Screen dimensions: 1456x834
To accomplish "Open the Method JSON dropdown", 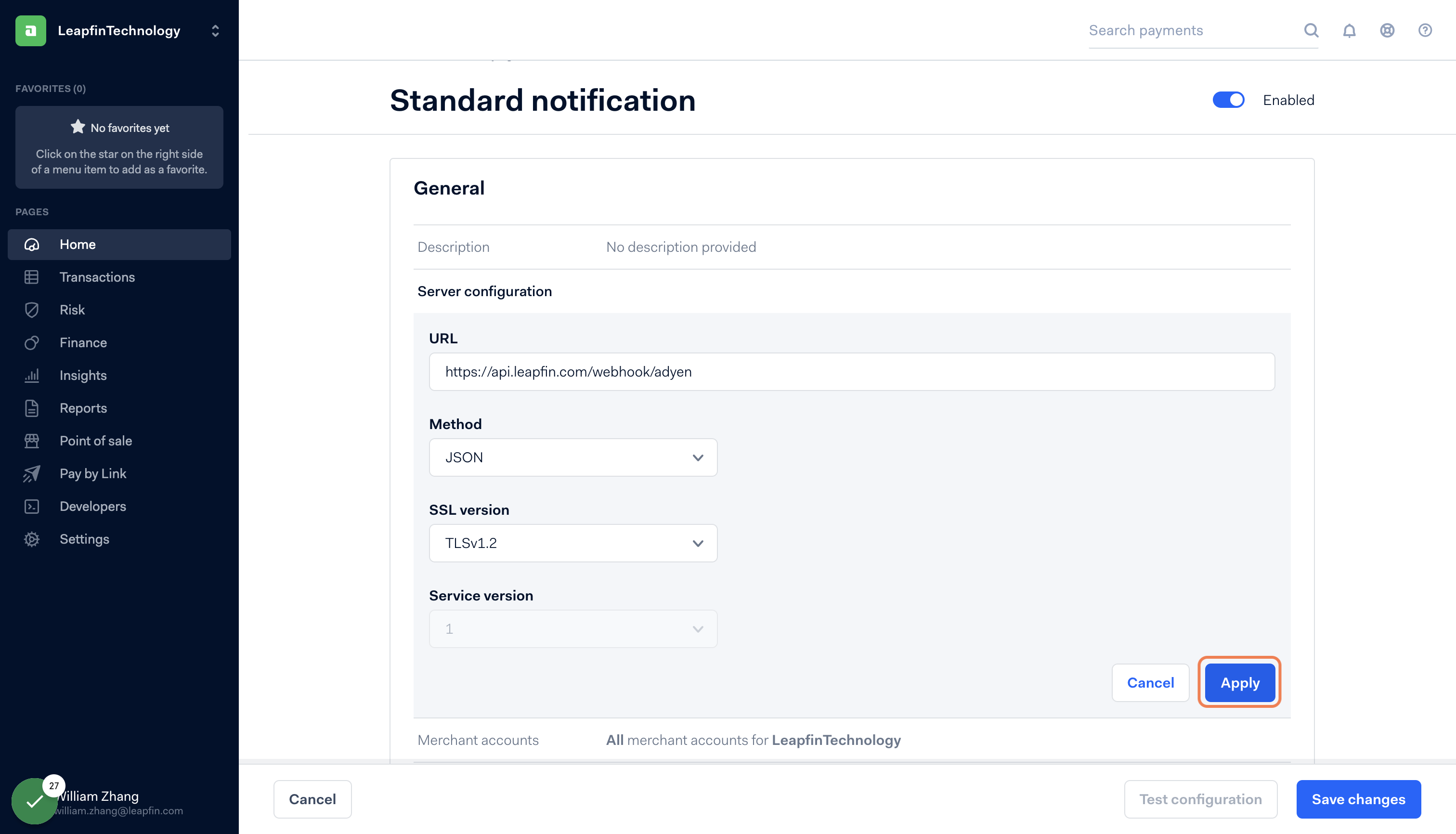I will pos(573,457).
